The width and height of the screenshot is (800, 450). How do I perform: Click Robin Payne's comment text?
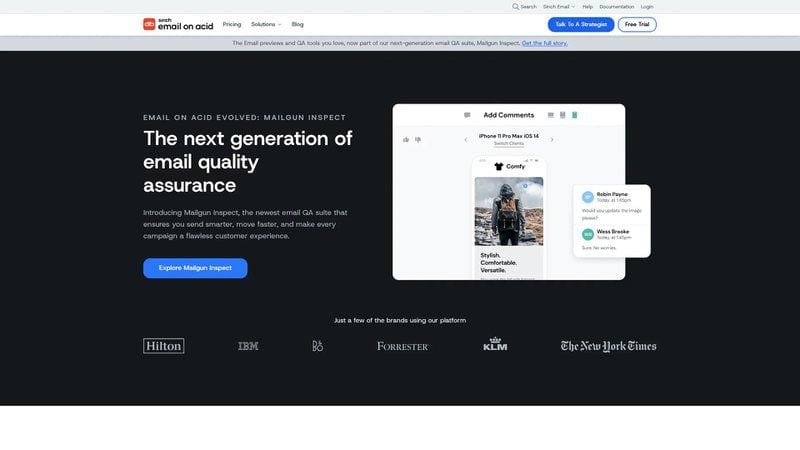(x=611, y=214)
